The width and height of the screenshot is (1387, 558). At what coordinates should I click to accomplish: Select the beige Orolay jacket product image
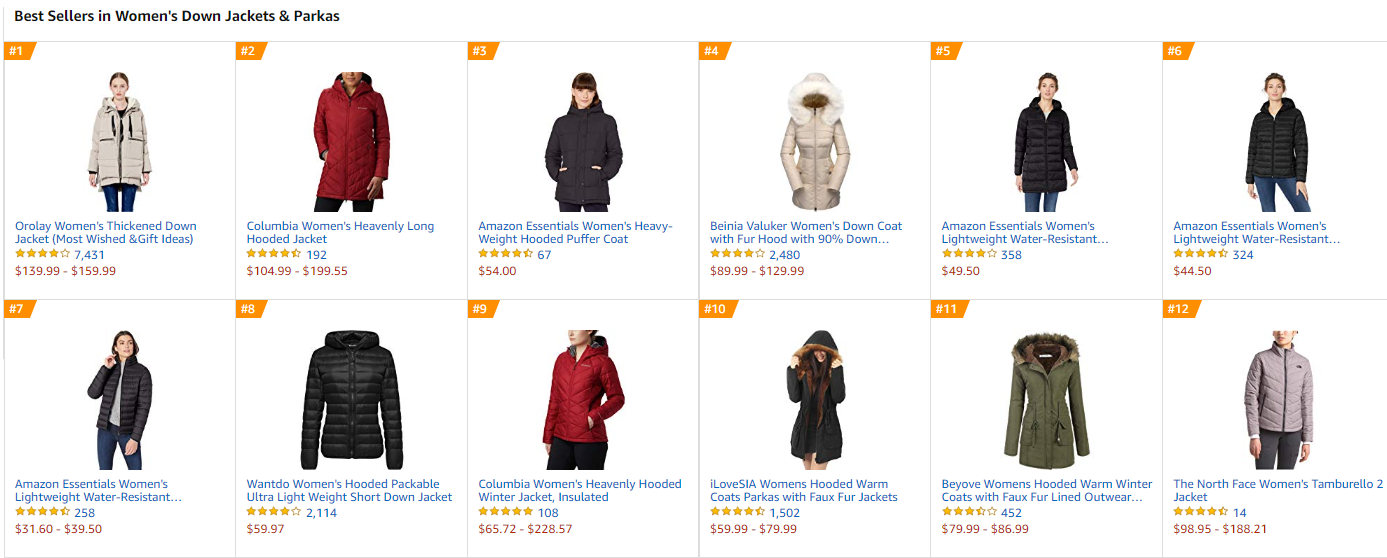[x=119, y=141]
